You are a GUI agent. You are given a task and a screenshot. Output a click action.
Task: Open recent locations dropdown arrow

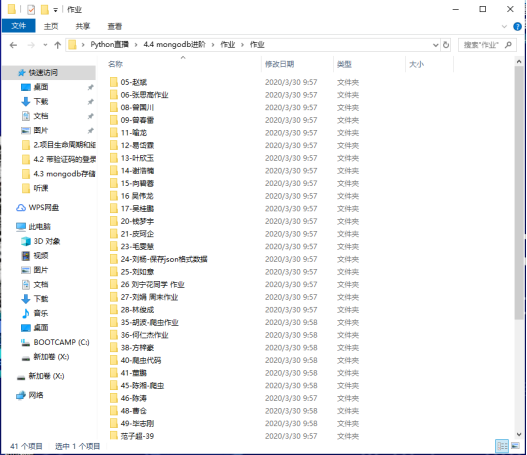[45, 45]
